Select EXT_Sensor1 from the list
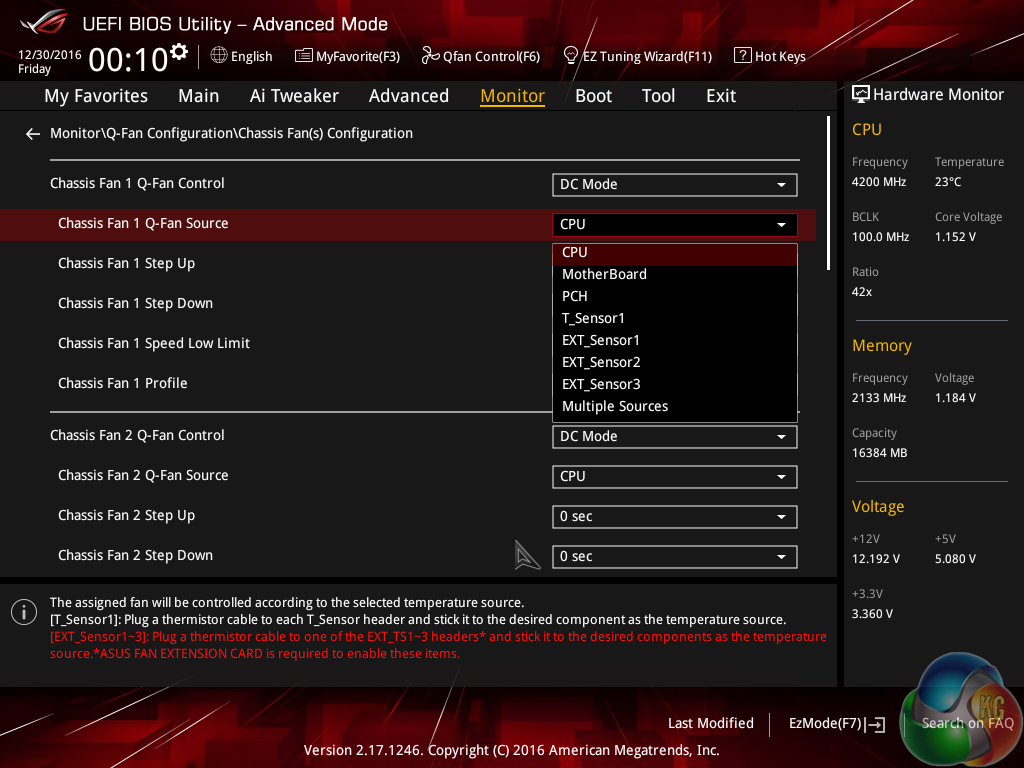The width and height of the screenshot is (1024, 768). [x=675, y=340]
